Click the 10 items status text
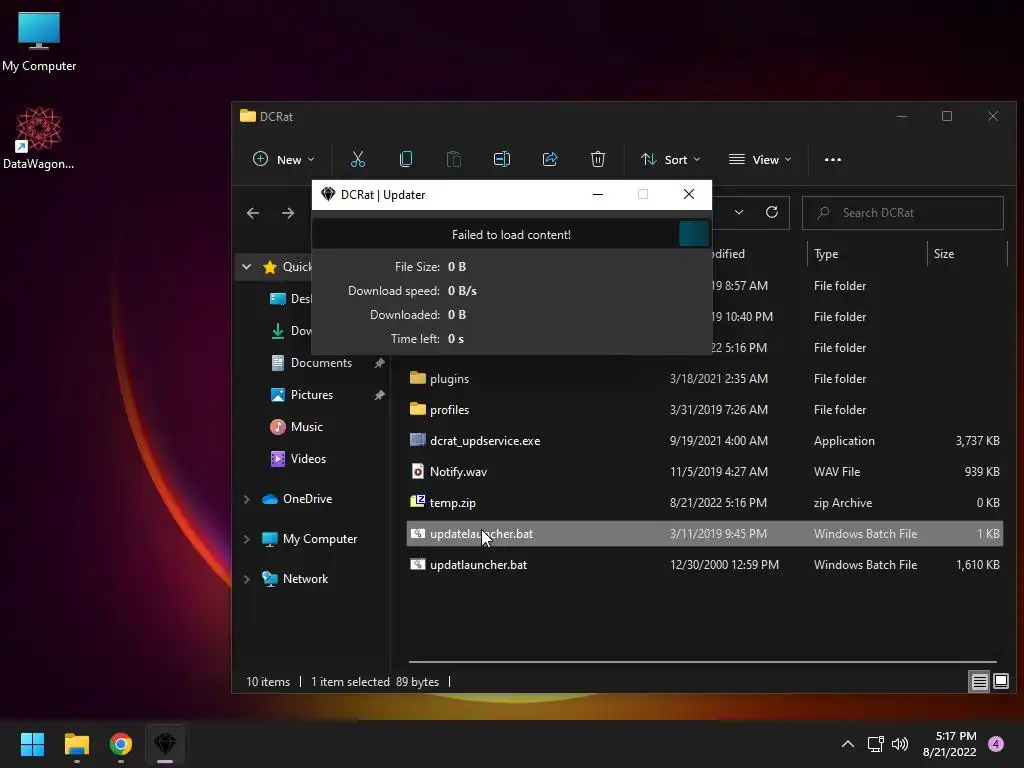The height and width of the screenshot is (768, 1024). click(268, 682)
